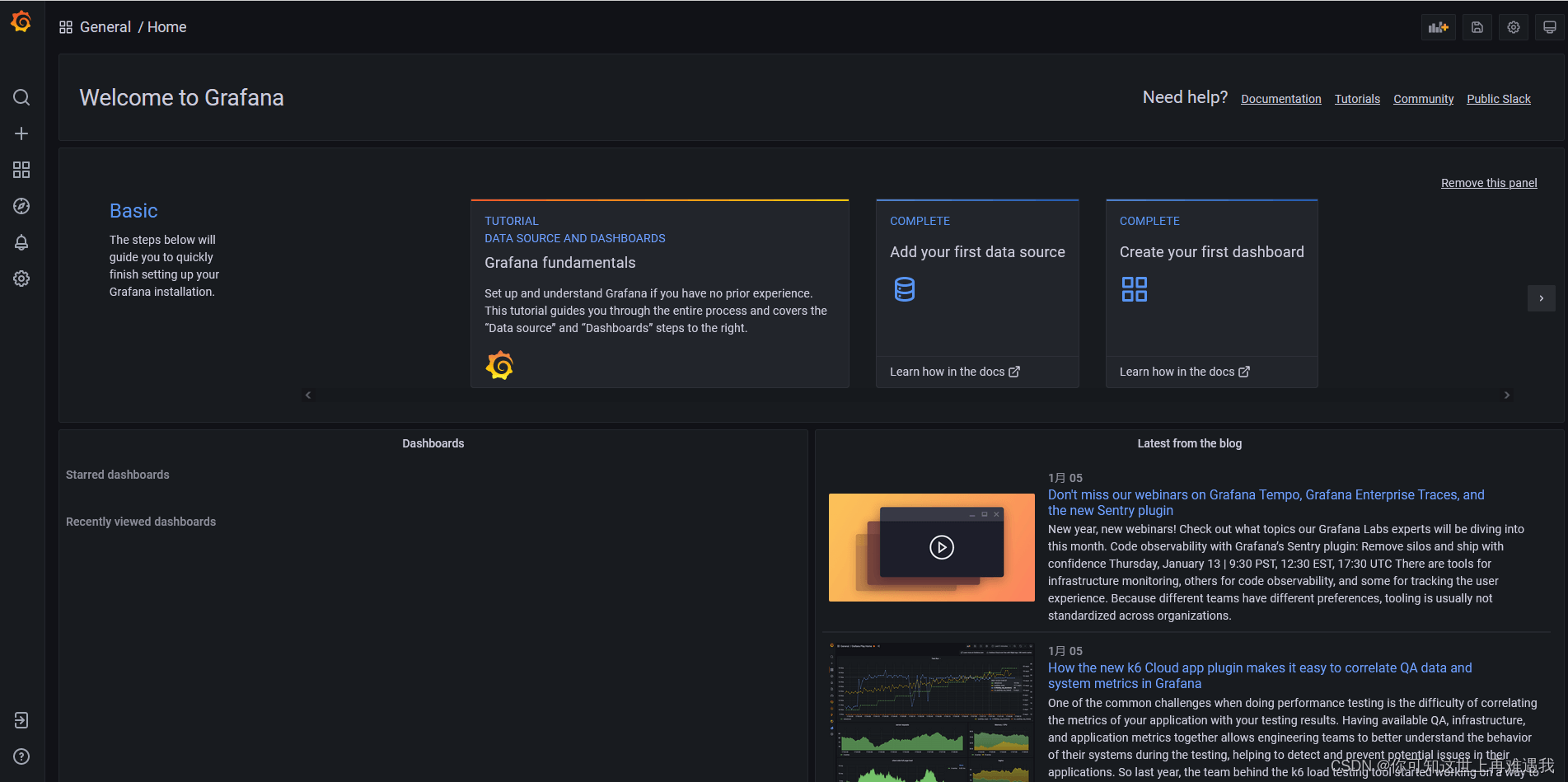Open the webinars blog post title
Image resolution: width=1568 pixels, height=782 pixels.
point(1266,503)
